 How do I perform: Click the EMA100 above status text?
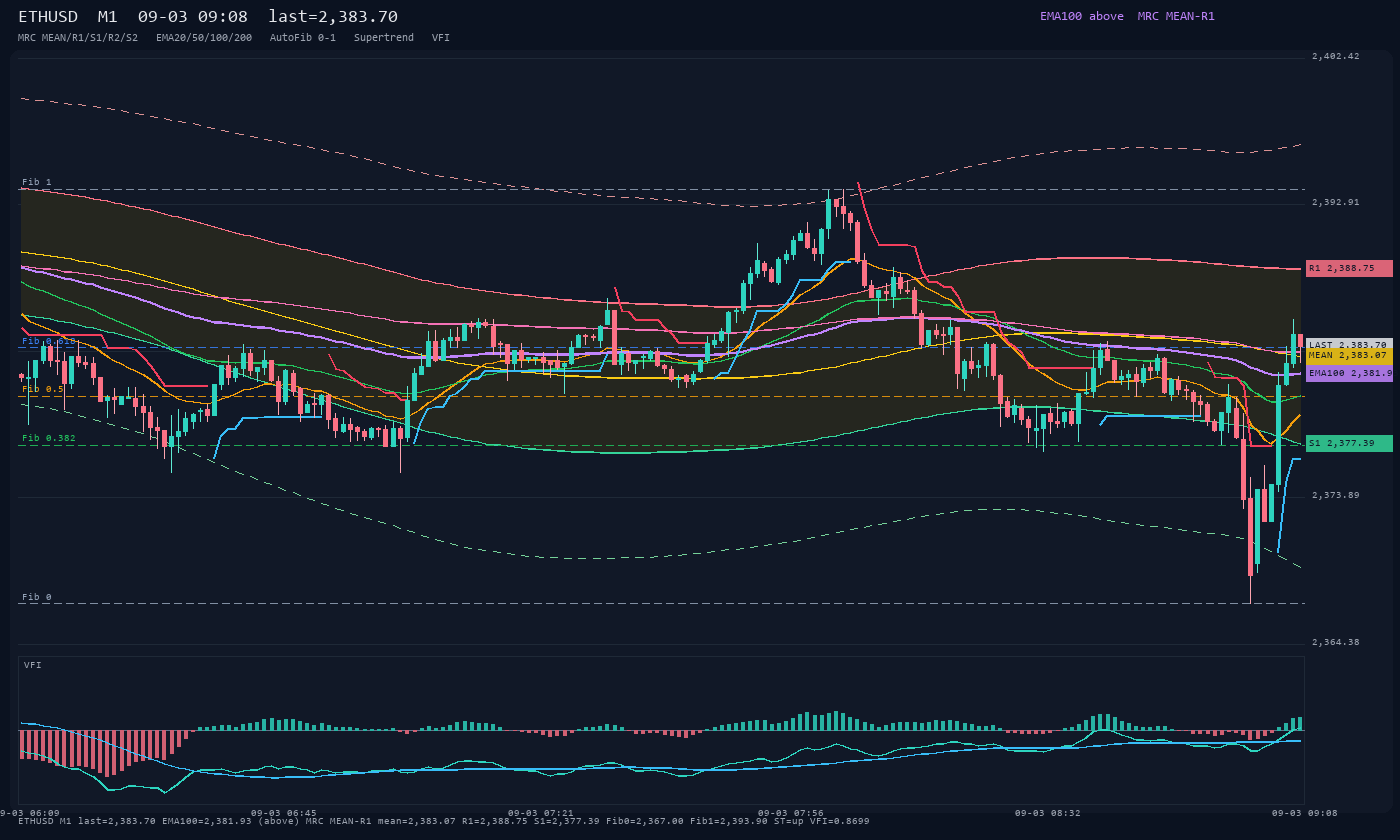point(1082,16)
